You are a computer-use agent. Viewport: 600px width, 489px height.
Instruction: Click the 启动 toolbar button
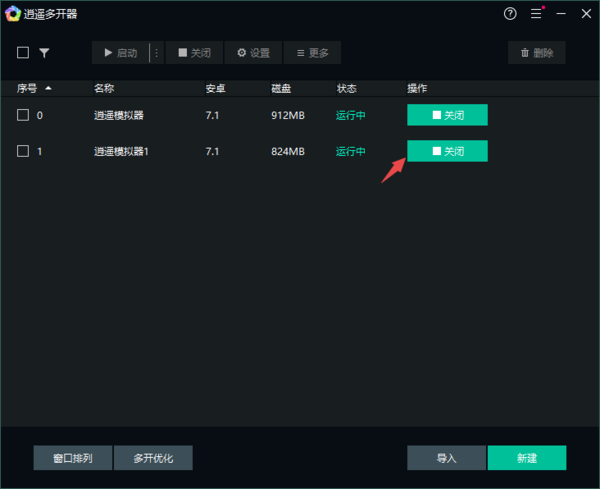tap(120, 53)
